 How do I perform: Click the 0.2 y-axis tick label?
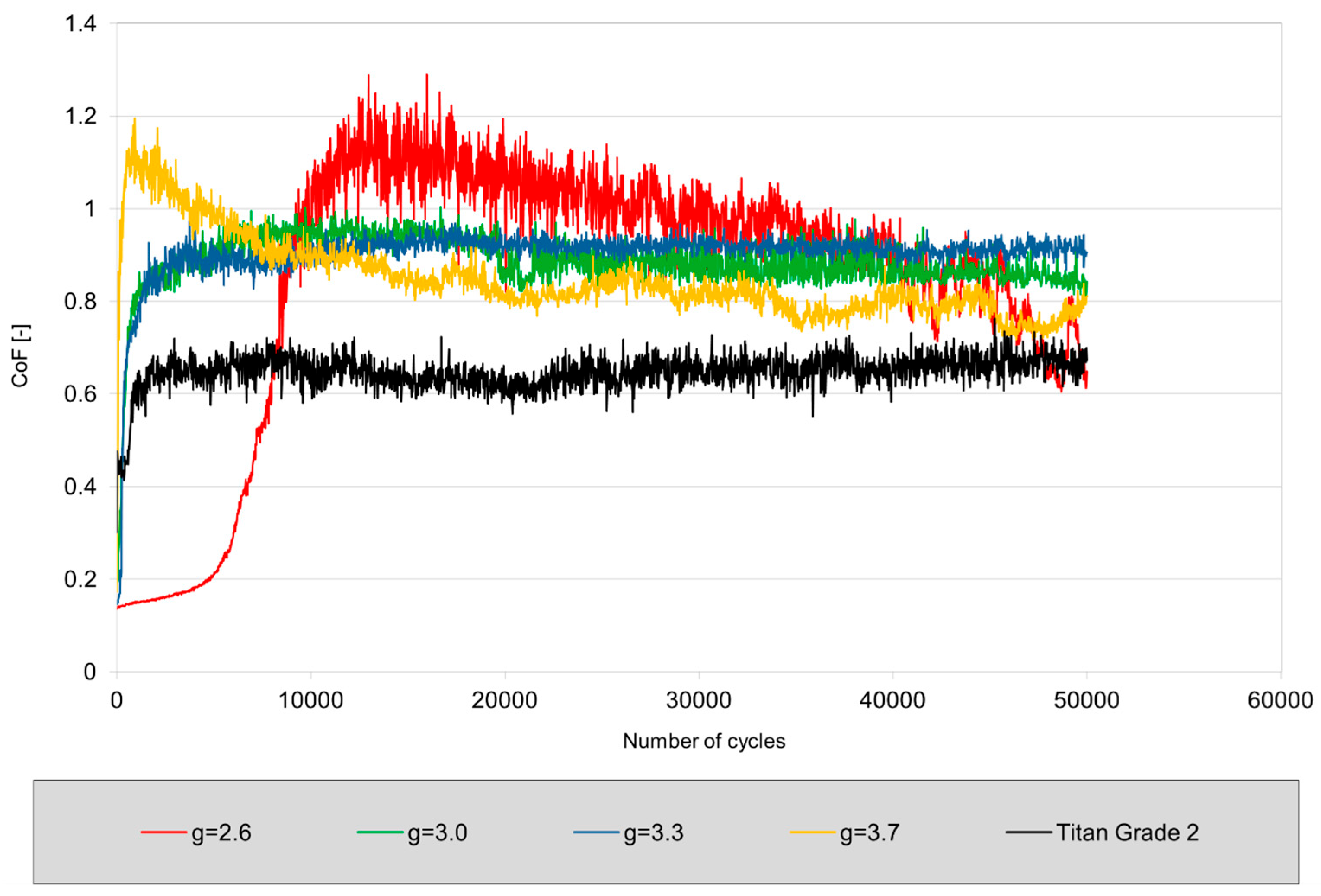[80, 579]
